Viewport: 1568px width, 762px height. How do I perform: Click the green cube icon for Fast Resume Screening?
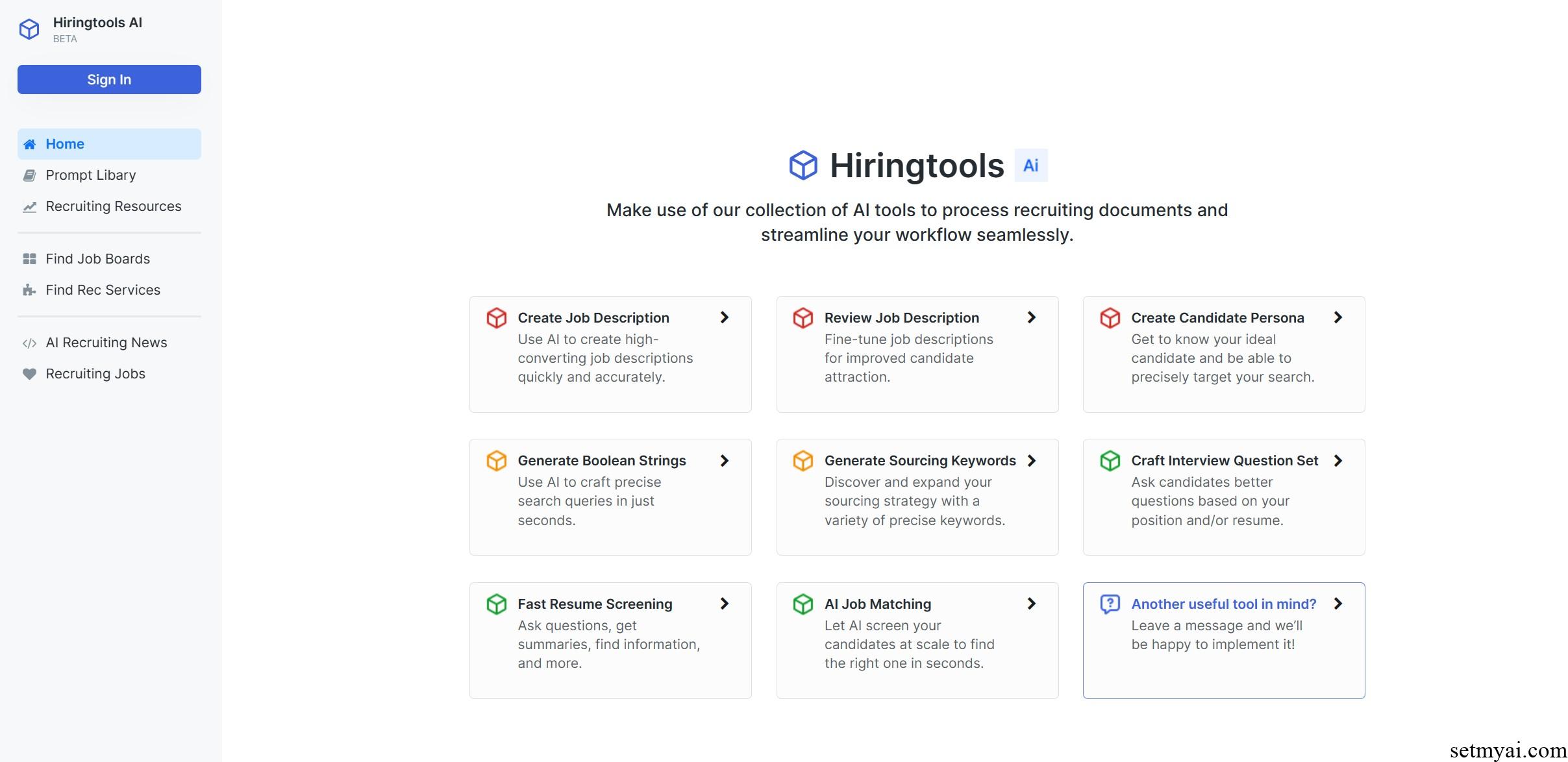tap(497, 604)
